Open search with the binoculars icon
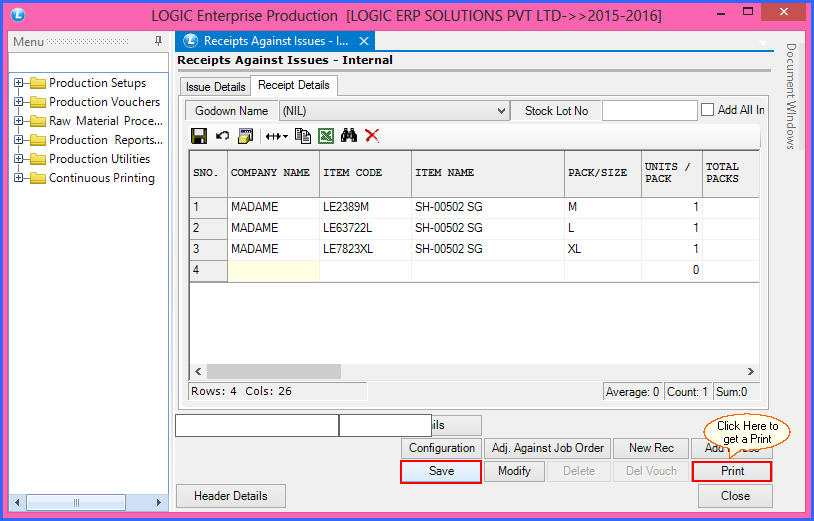 click(x=349, y=136)
